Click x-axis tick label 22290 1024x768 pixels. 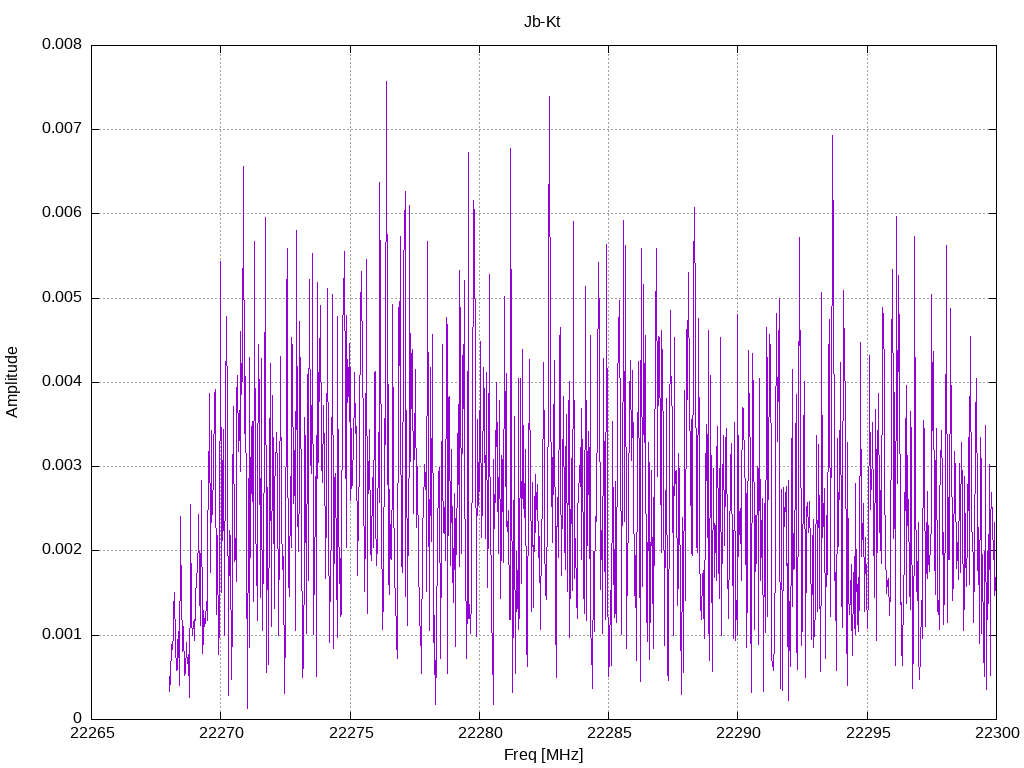tap(738, 733)
